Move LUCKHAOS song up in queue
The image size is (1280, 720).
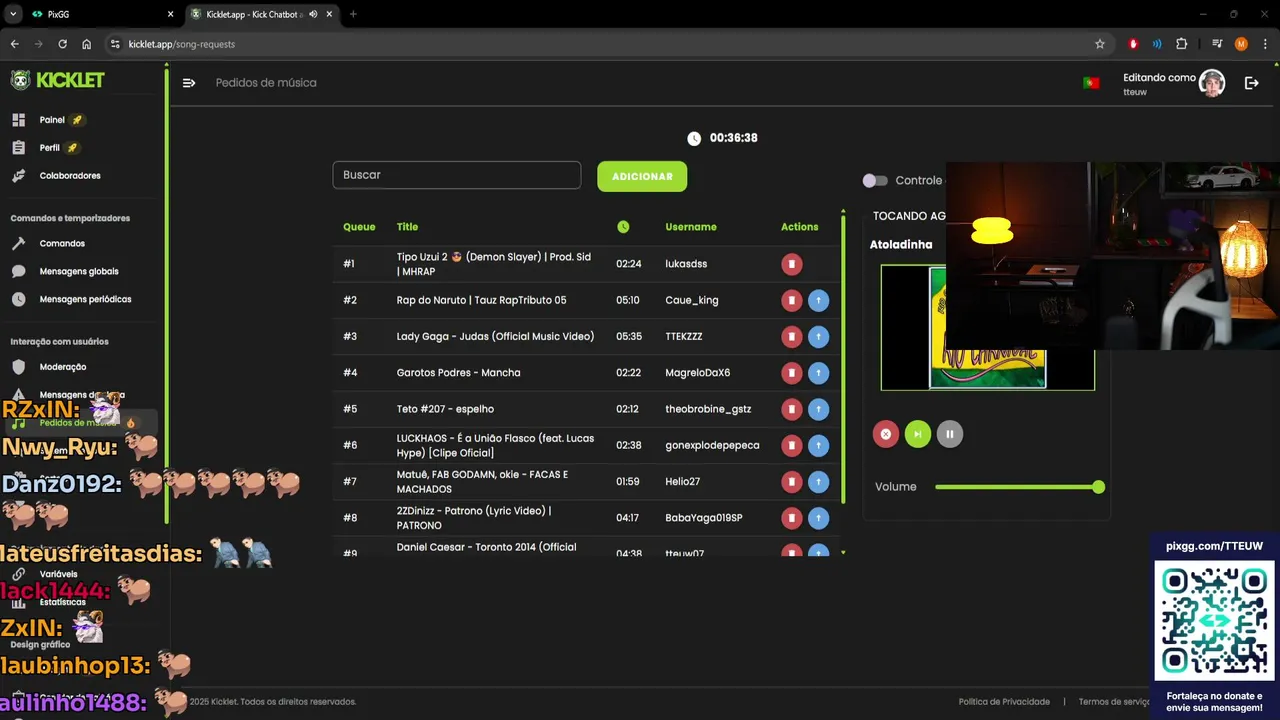click(818, 445)
